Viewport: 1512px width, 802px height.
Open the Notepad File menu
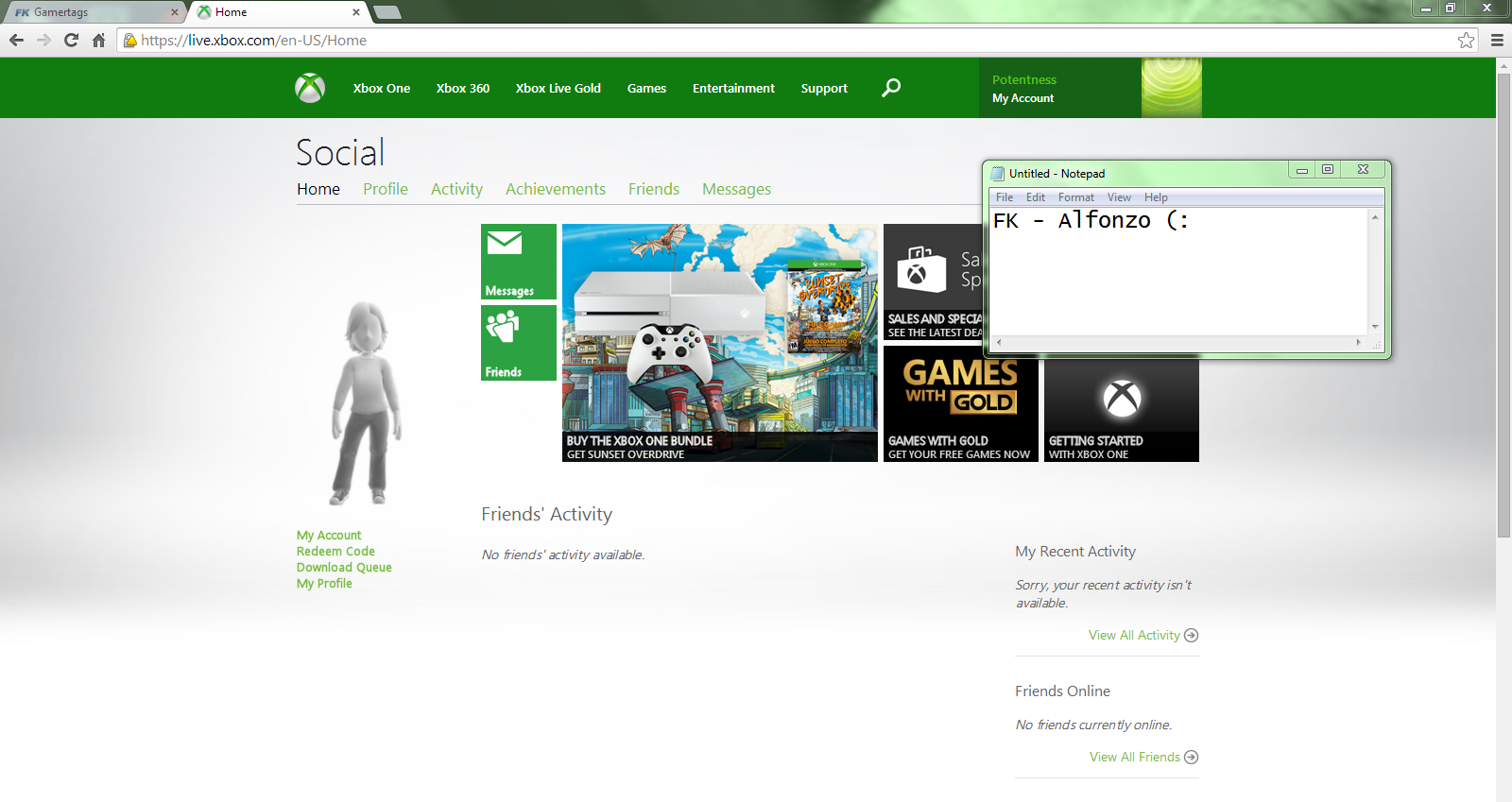pos(1005,197)
